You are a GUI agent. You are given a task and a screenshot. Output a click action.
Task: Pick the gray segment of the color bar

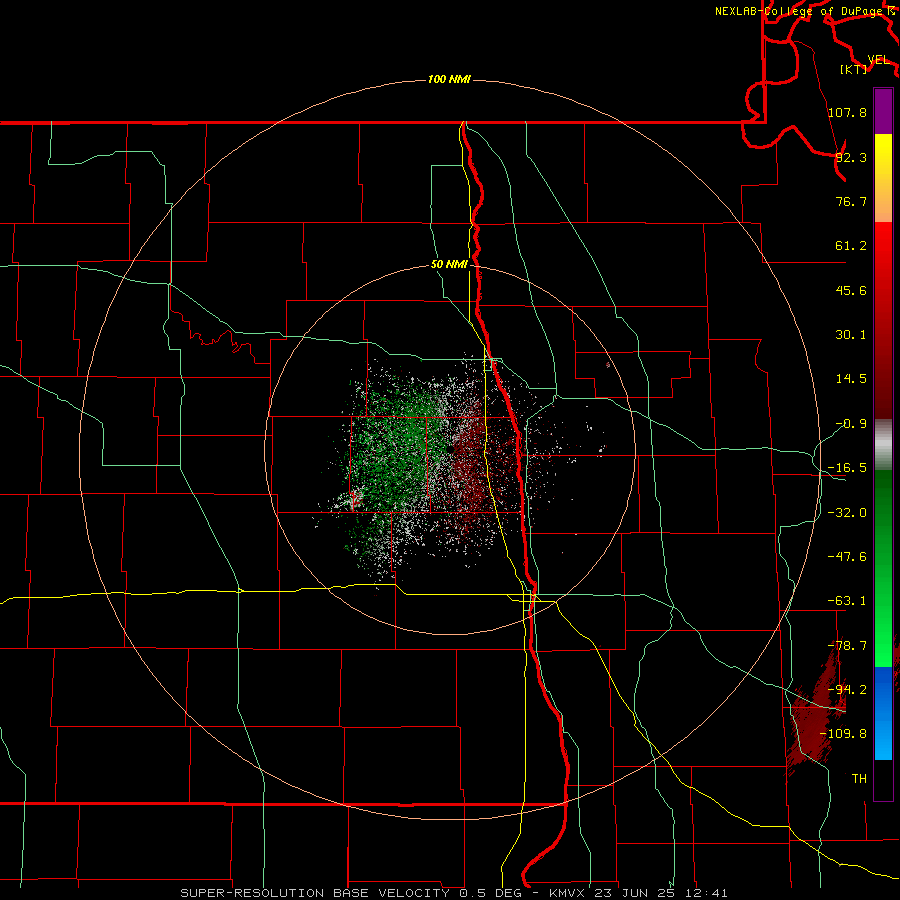pos(883,445)
